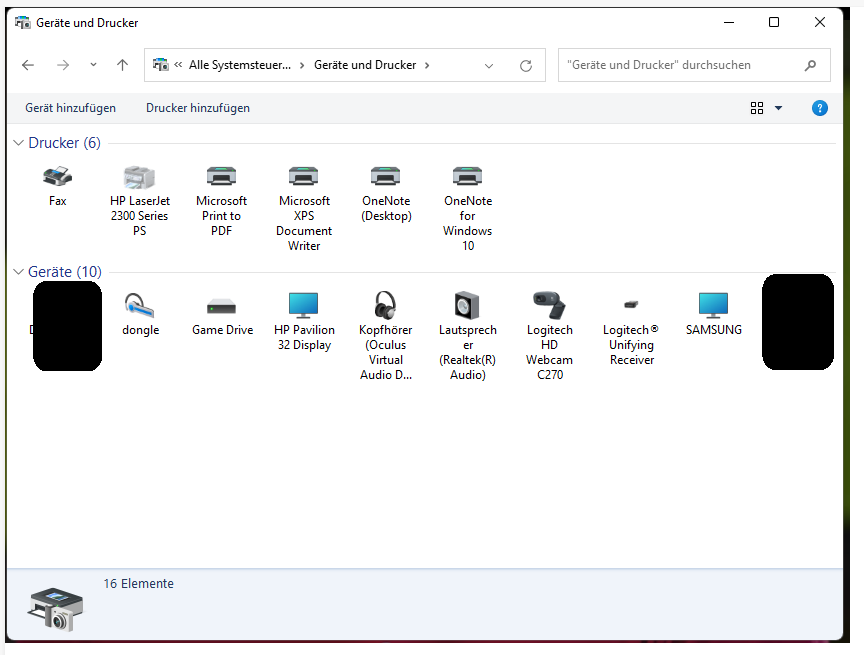Click Drucker hinzufügen
Screen dimensions: 864x655
point(198,108)
